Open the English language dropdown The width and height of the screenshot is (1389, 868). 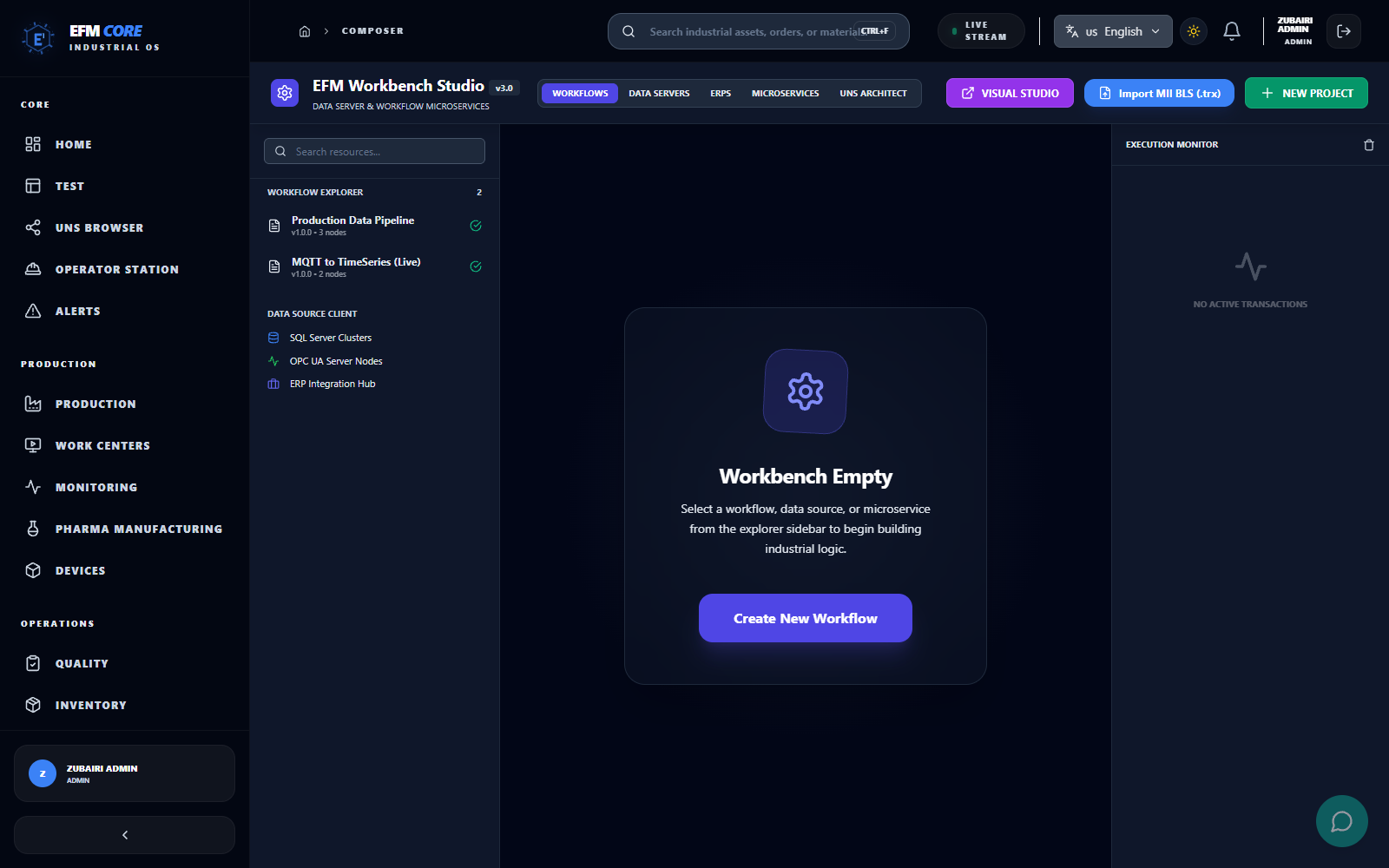tap(1112, 31)
